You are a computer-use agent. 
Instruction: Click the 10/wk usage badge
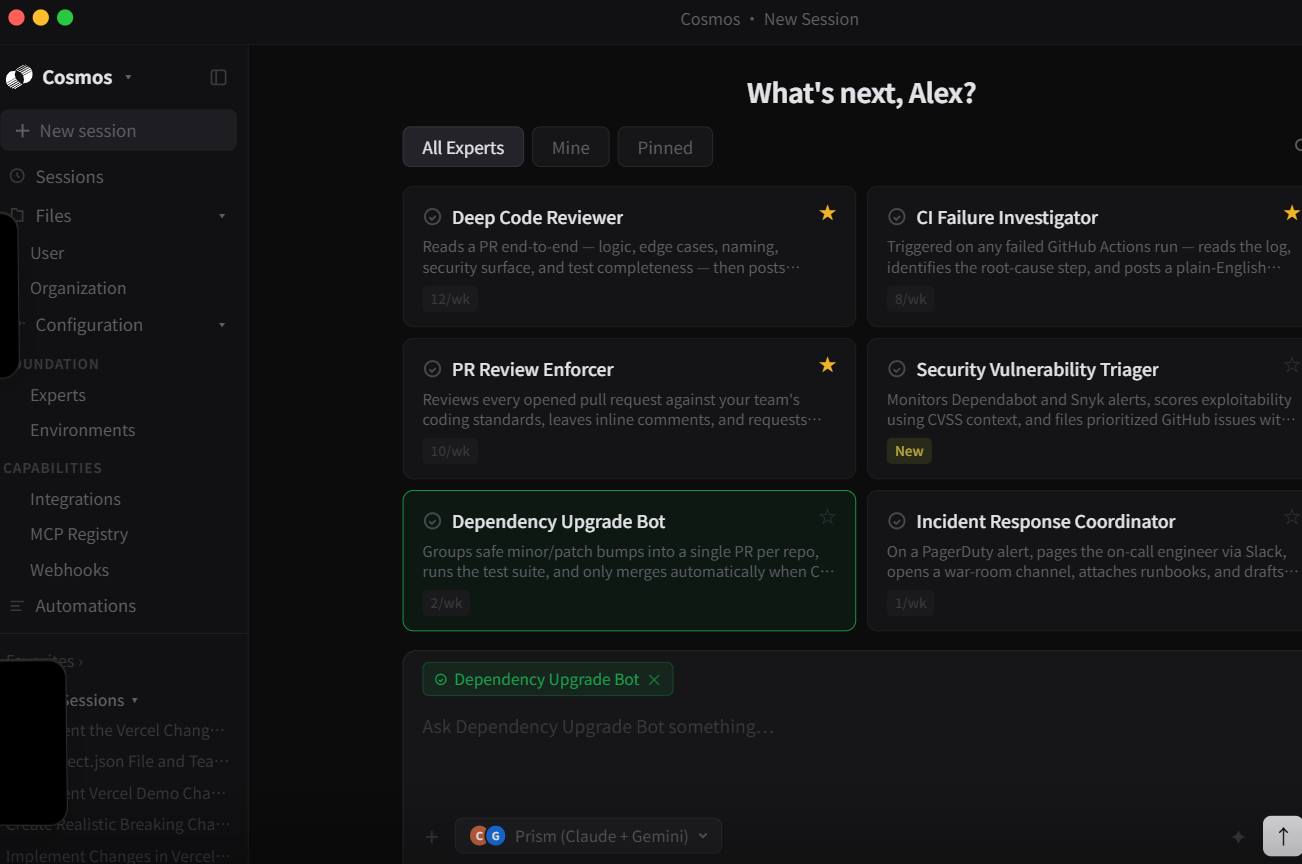(450, 451)
